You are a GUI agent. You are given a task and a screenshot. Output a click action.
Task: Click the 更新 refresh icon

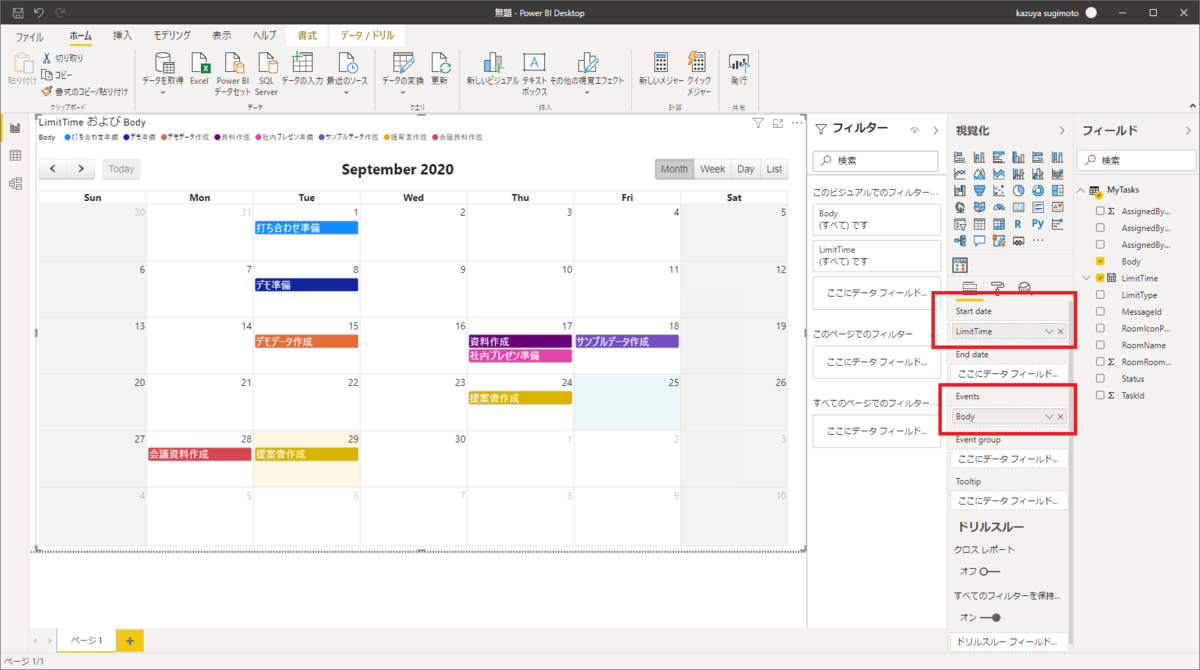[439, 63]
